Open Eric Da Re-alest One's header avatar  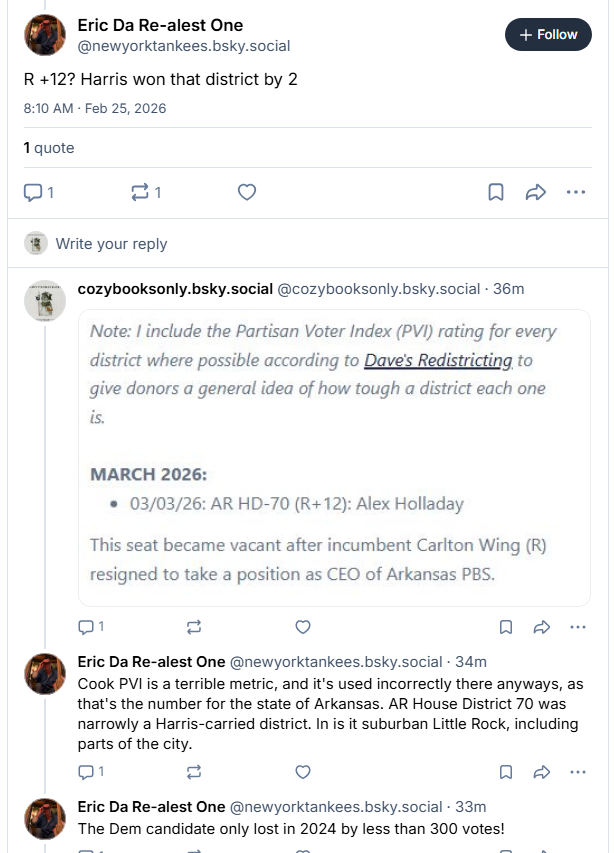pyautogui.click(x=45, y=35)
